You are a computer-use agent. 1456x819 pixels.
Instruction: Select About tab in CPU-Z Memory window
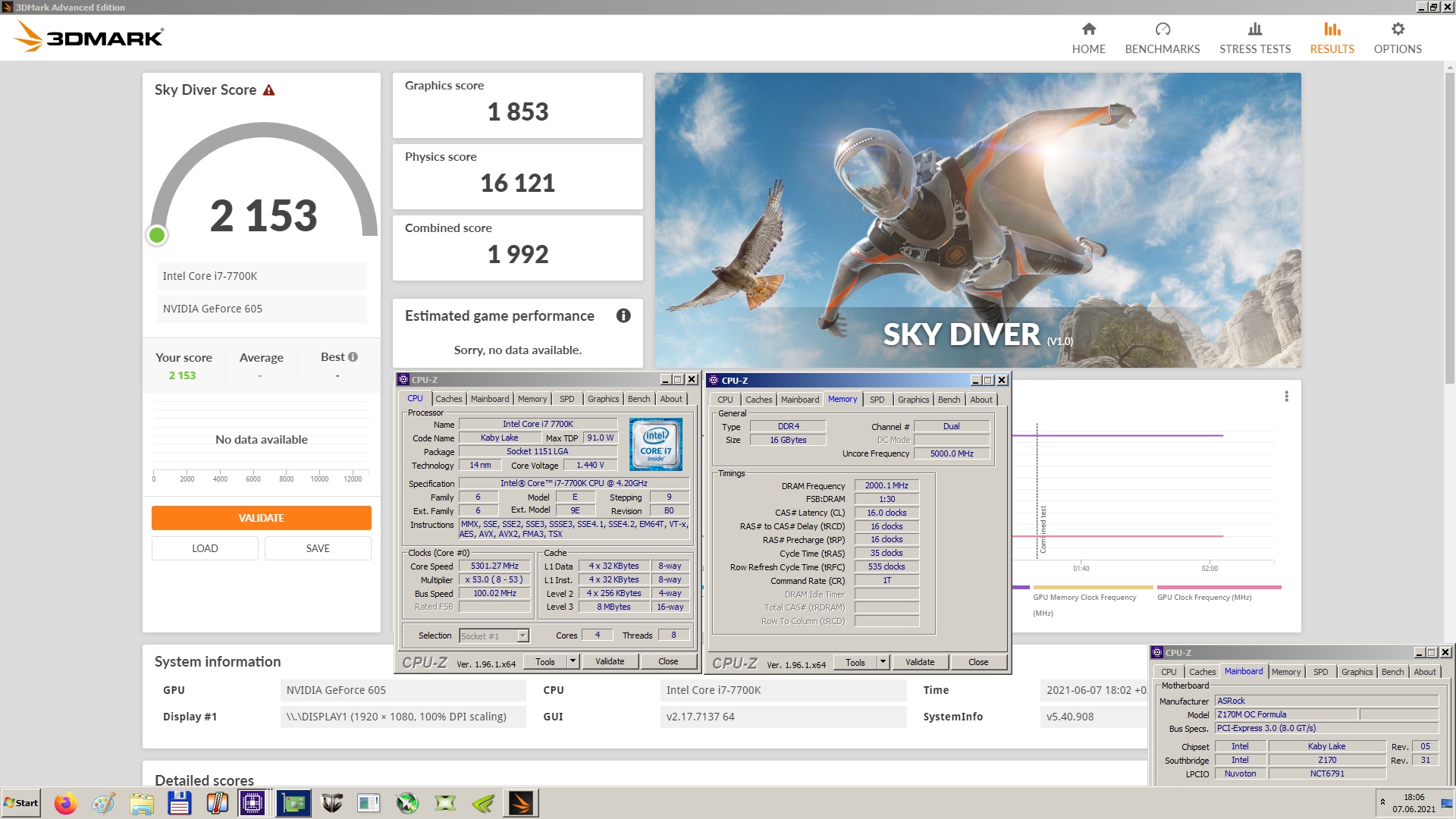[981, 400]
